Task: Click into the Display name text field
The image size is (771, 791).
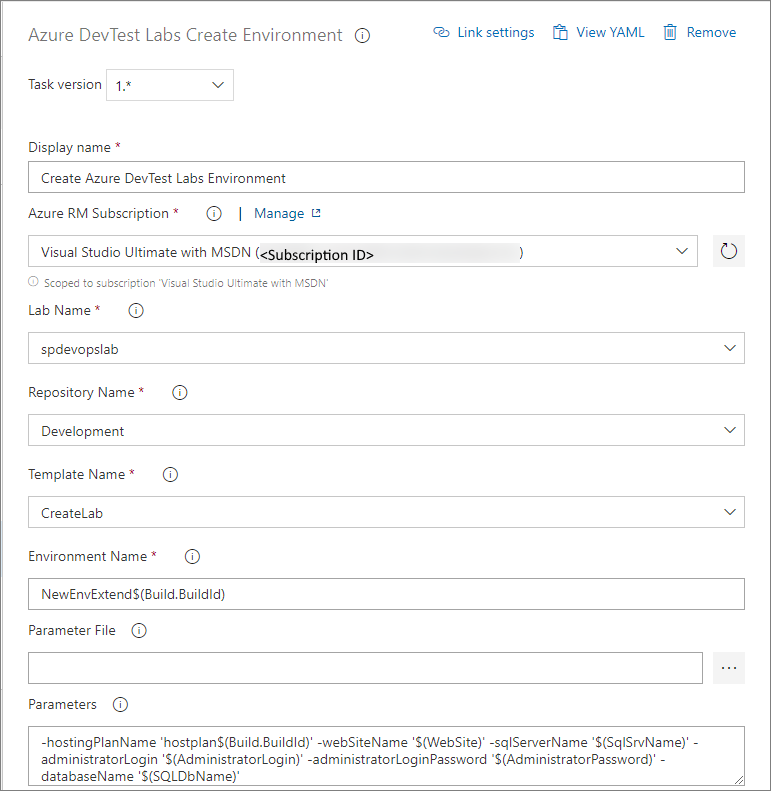Action: click(x=386, y=177)
